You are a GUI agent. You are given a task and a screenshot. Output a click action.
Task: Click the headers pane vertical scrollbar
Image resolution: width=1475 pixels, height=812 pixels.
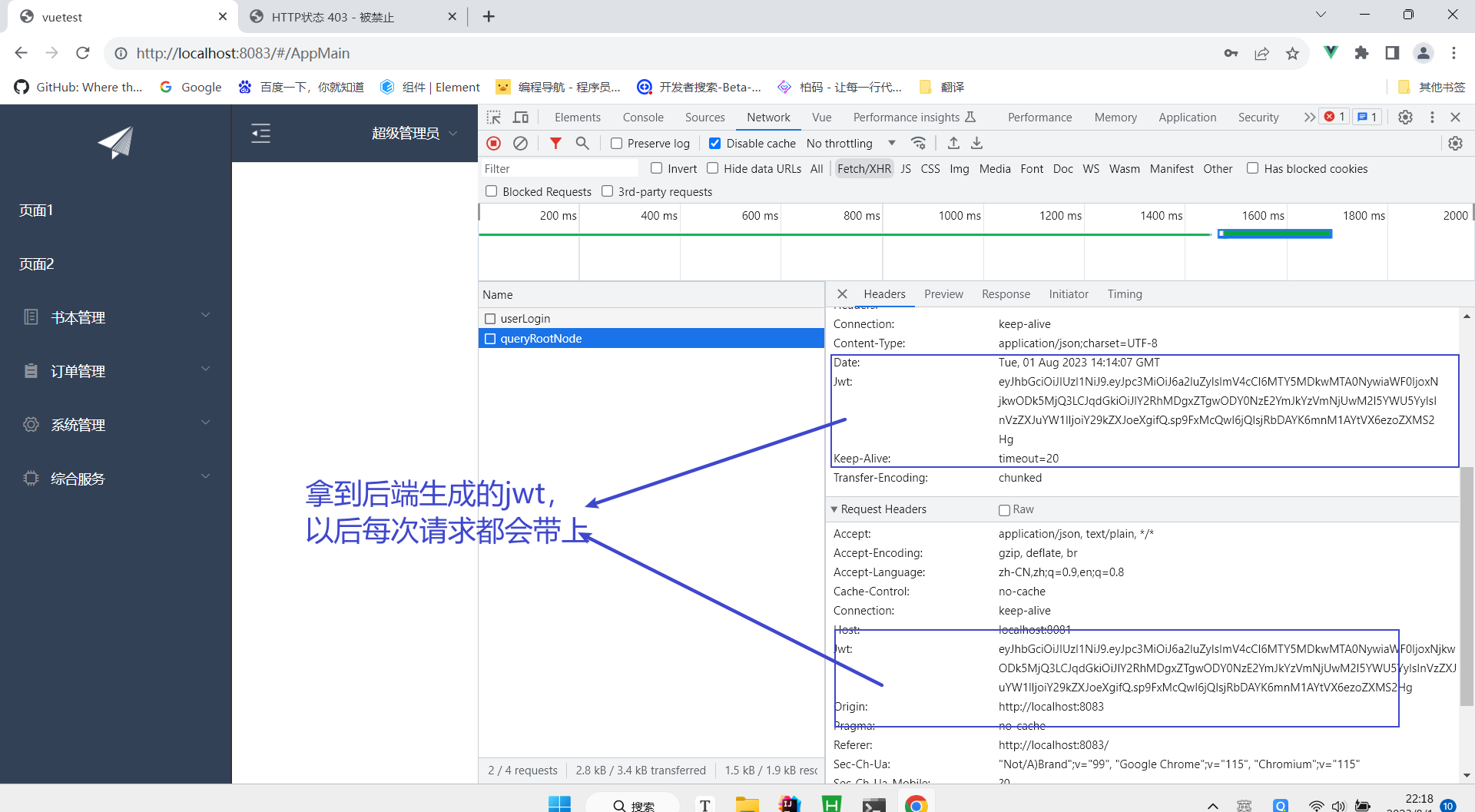pos(1467,585)
